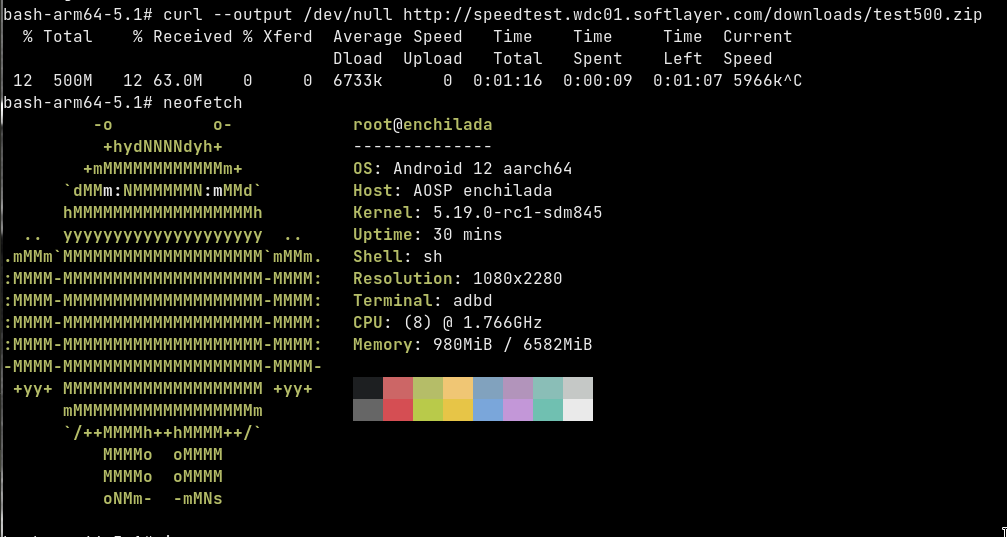Image resolution: width=1007 pixels, height=537 pixels.
Task: Click the /dev/null argument in the curl command
Action: (347, 15)
